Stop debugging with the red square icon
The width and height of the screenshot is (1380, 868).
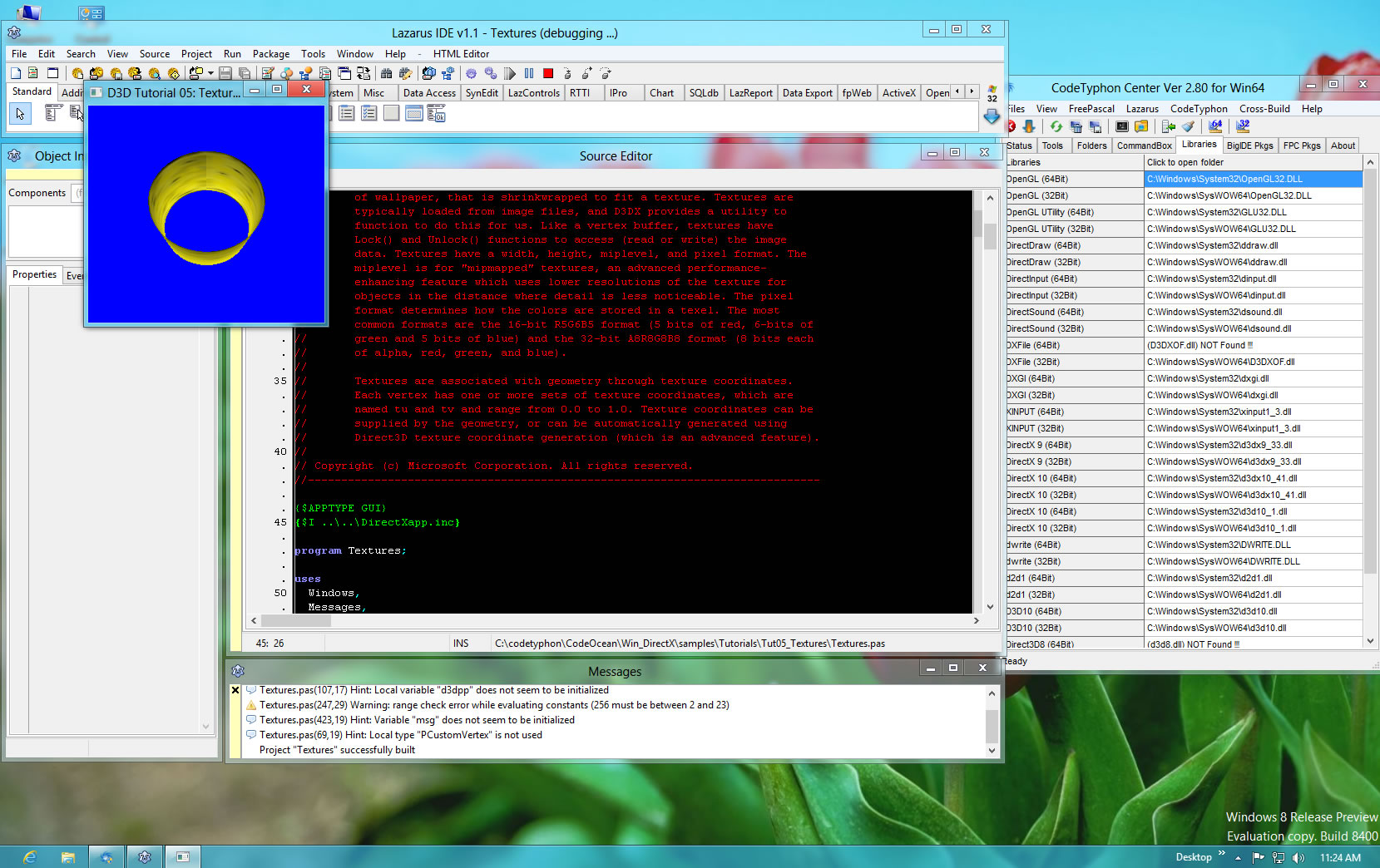[x=548, y=73]
